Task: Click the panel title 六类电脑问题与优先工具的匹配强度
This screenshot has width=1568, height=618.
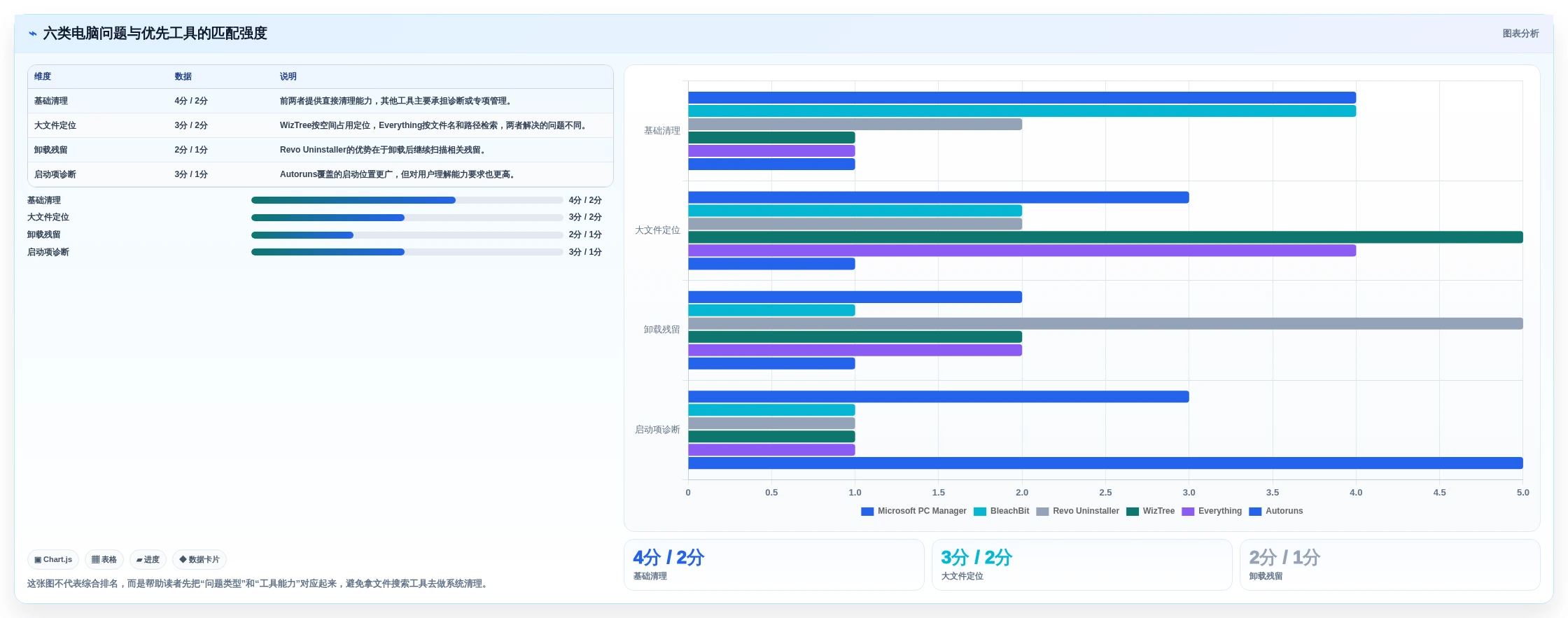Action: [x=155, y=34]
